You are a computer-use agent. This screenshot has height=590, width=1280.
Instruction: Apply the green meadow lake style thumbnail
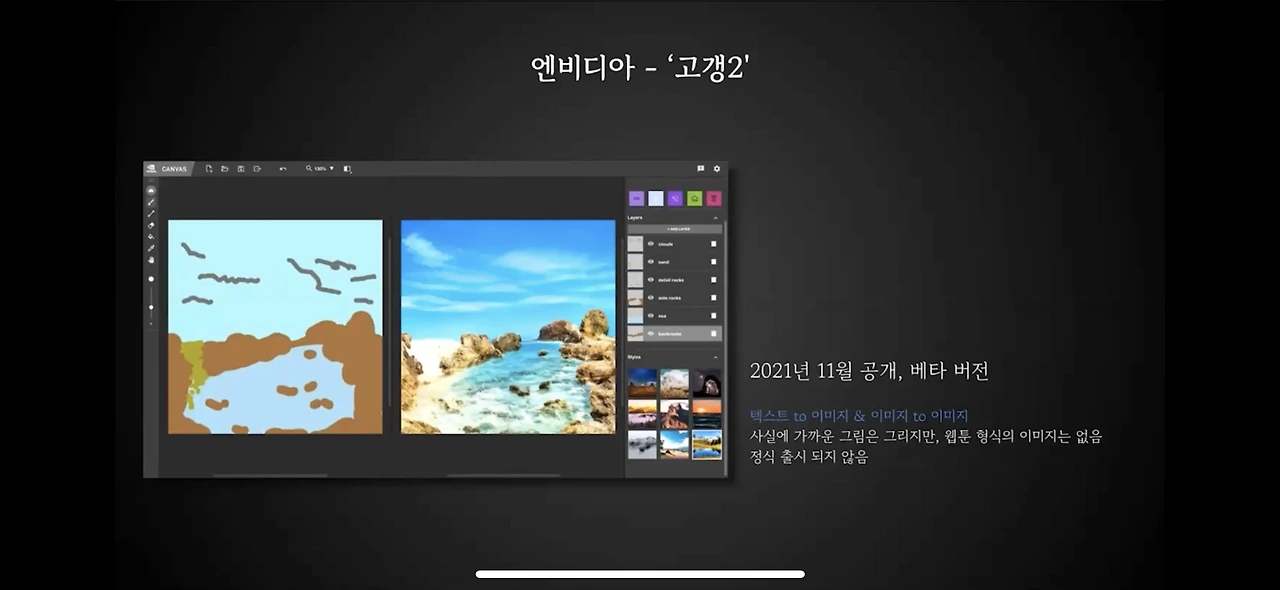click(x=707, y=444)
